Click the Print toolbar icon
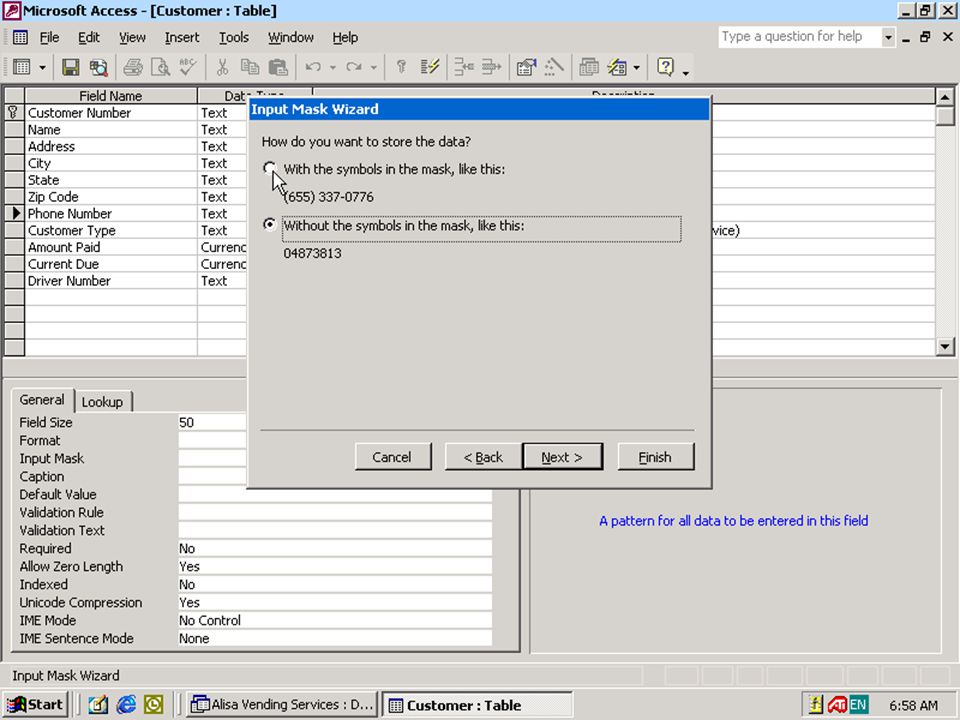This screenshot has height=720, width=960. click(133, 67)
